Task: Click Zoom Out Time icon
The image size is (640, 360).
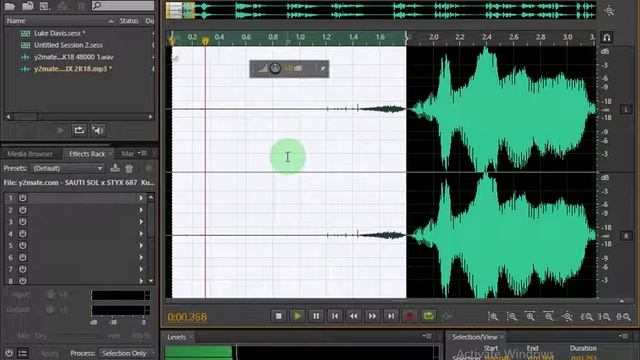Action: 549,316
